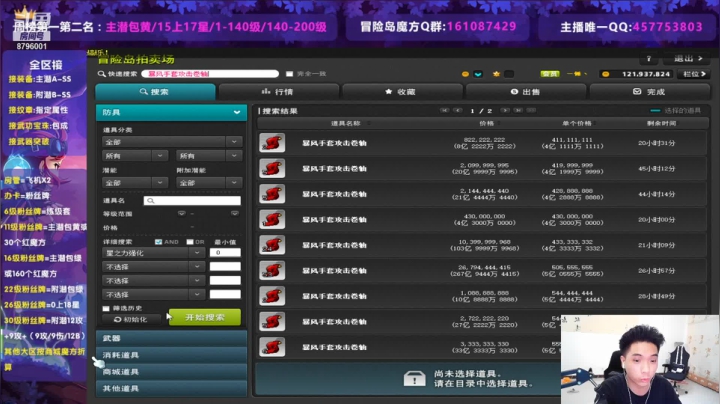720x404 pixels.
Task: Sort by the 剩余时间 column header
Action: click(x=661, y=123)
